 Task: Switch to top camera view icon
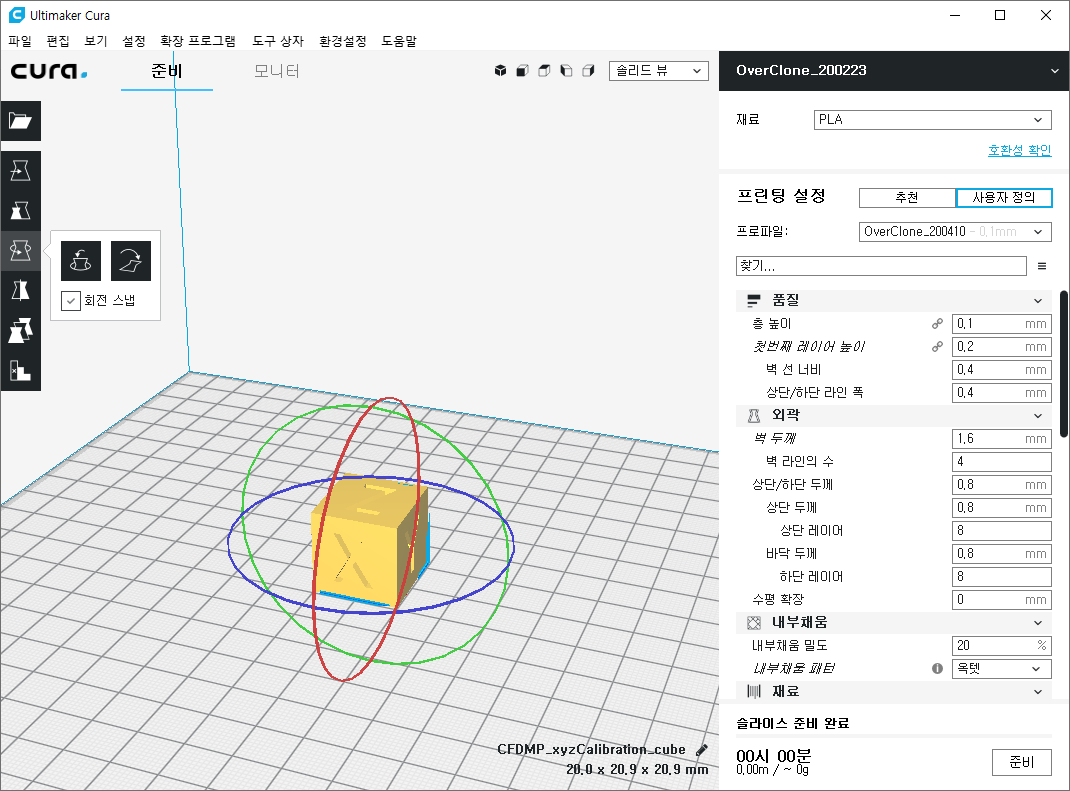tap(544, 70)
